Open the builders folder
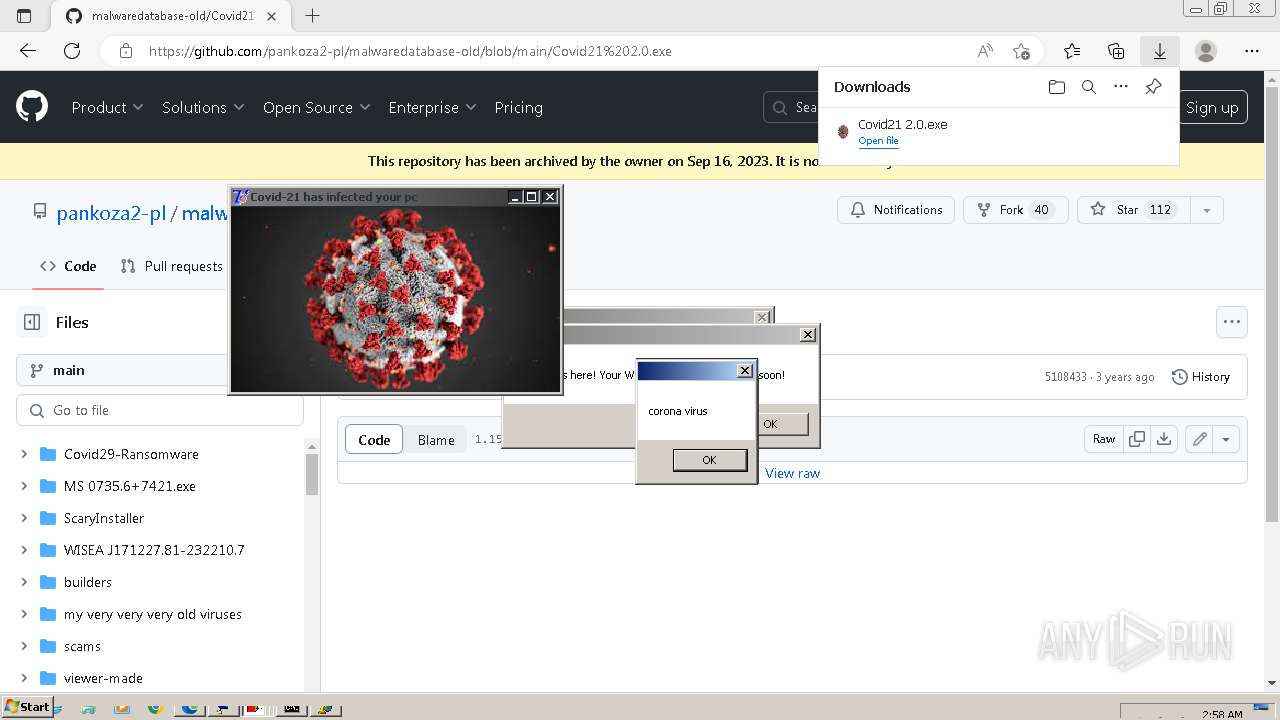This screenshot has height=720, width=1280. [88, 582]
